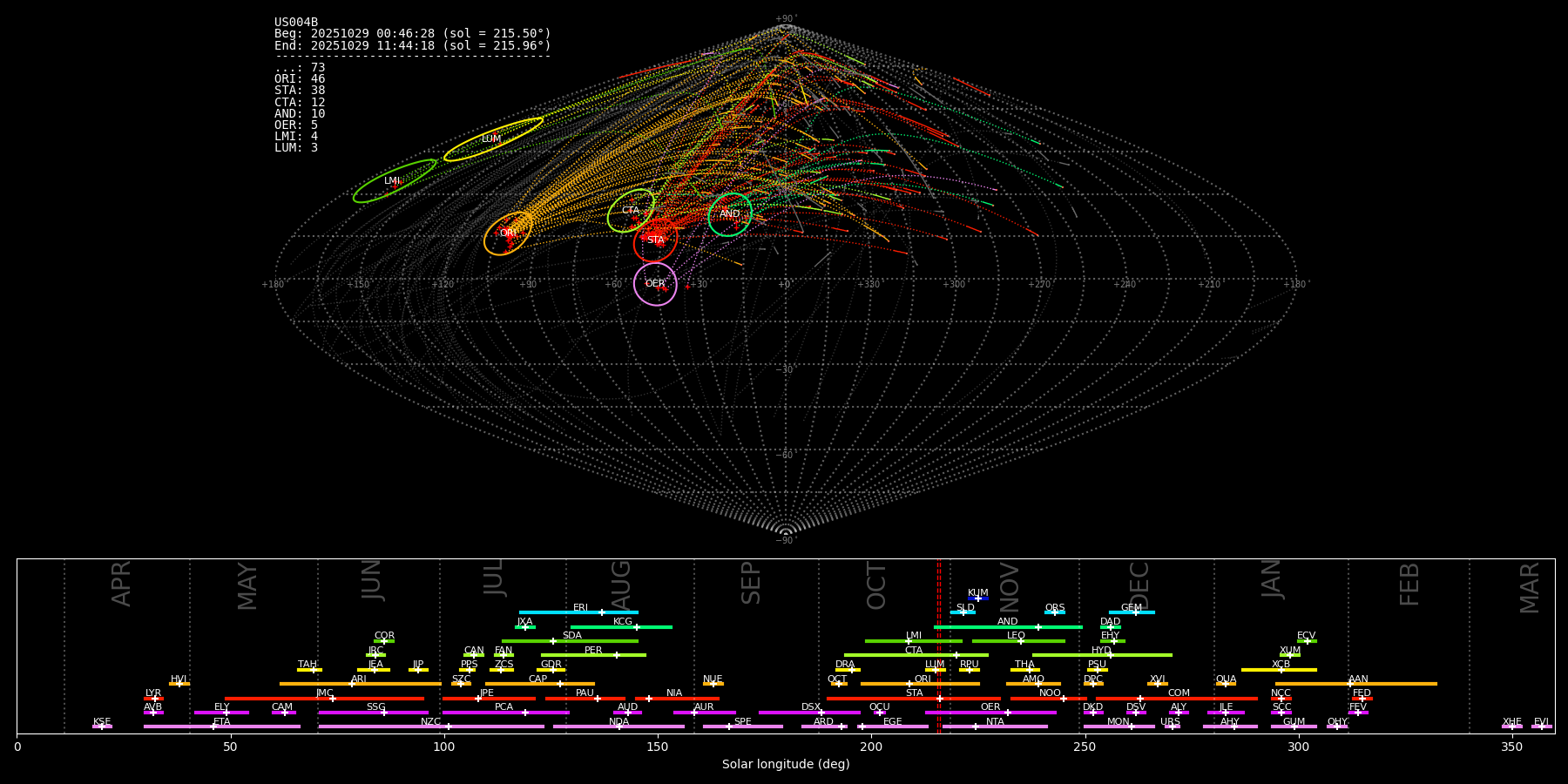
Task: Select the green LMI radiant ellipse on sky map
Action: (394, 181)
